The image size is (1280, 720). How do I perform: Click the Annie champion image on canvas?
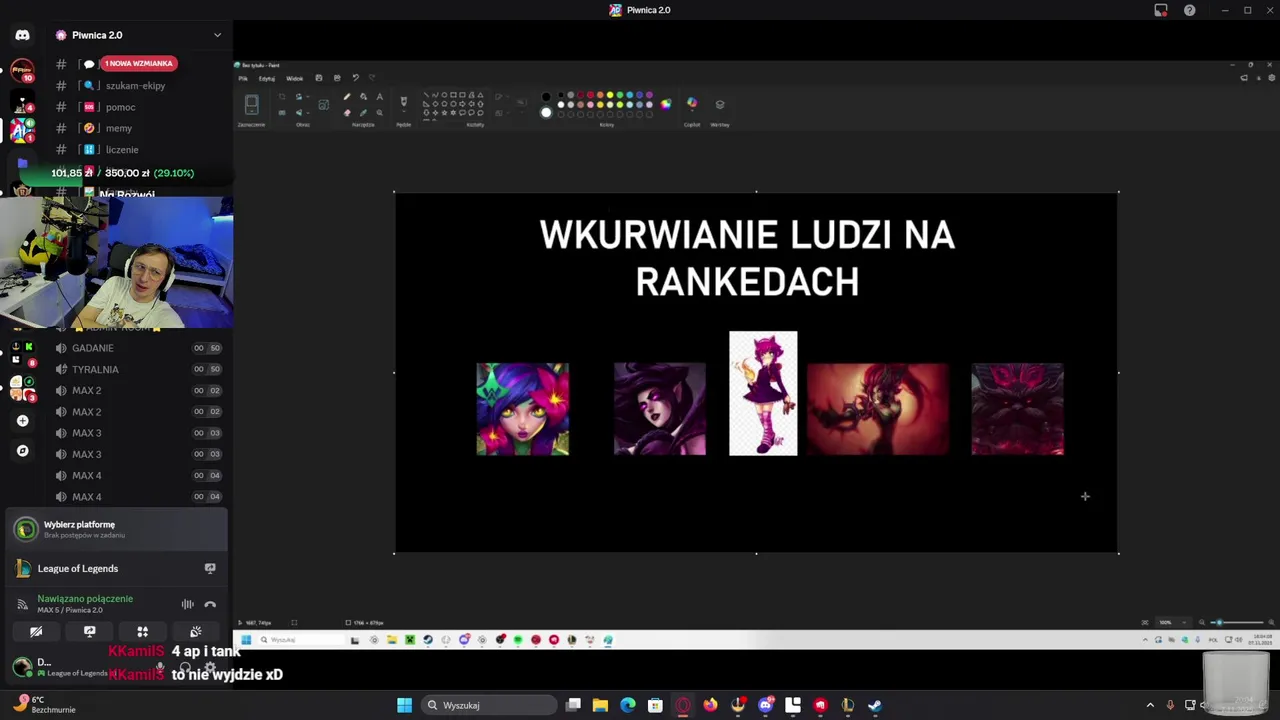[x=763, y=393]
